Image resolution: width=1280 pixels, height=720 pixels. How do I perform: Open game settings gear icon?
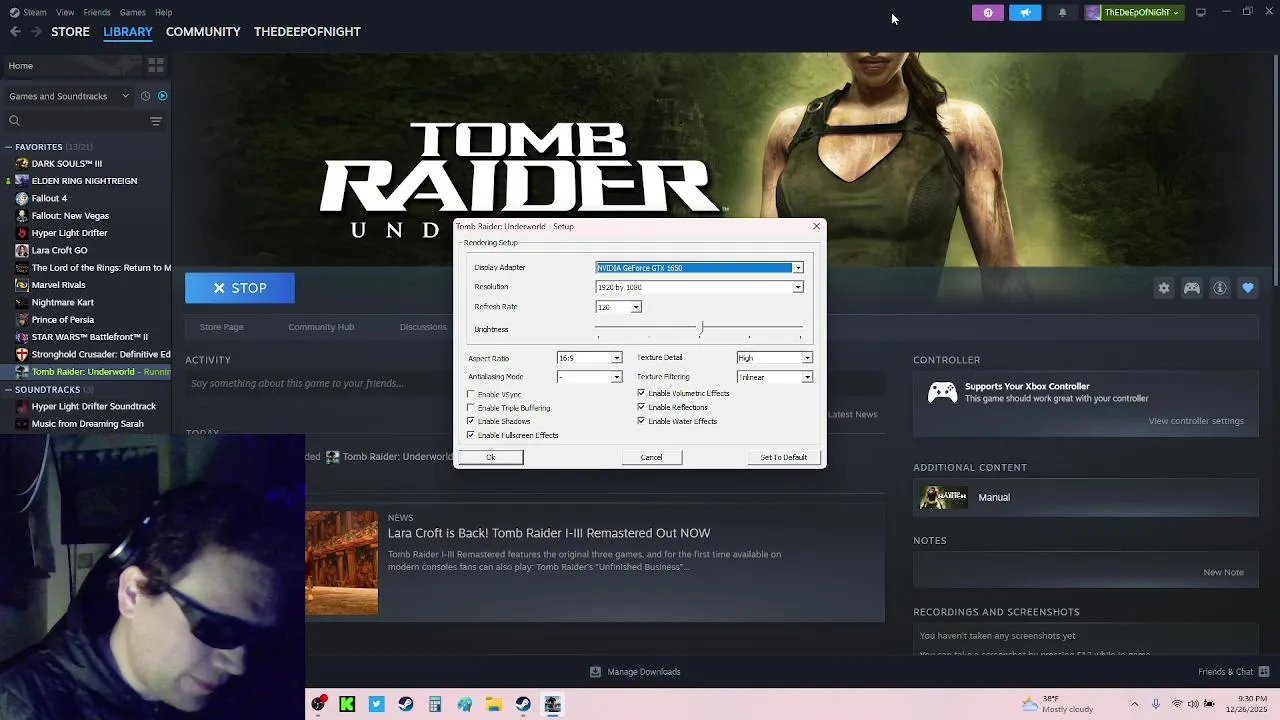[1164, 288]
